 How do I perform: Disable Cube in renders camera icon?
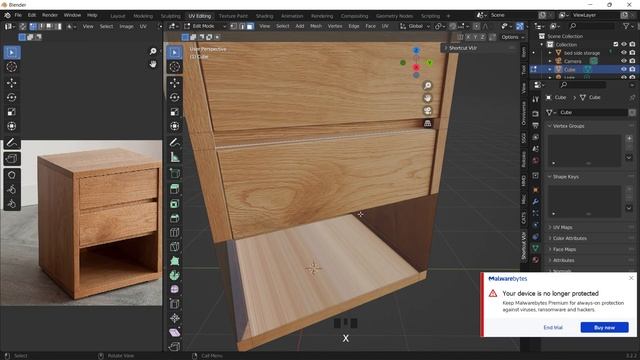coord(632,69)
